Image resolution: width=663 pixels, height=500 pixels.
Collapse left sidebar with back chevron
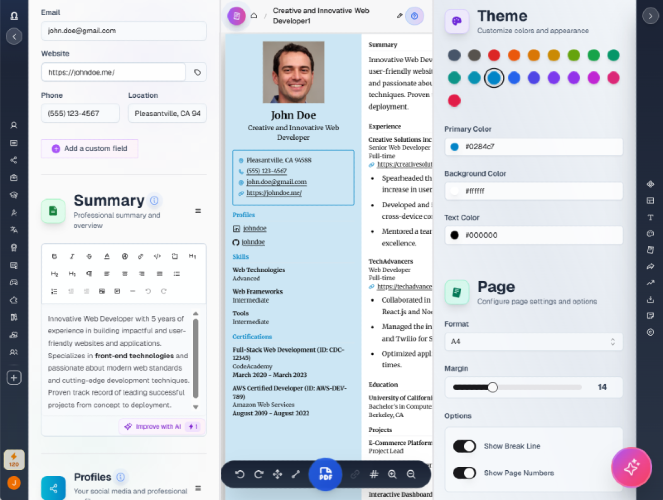tap(14, 37)
